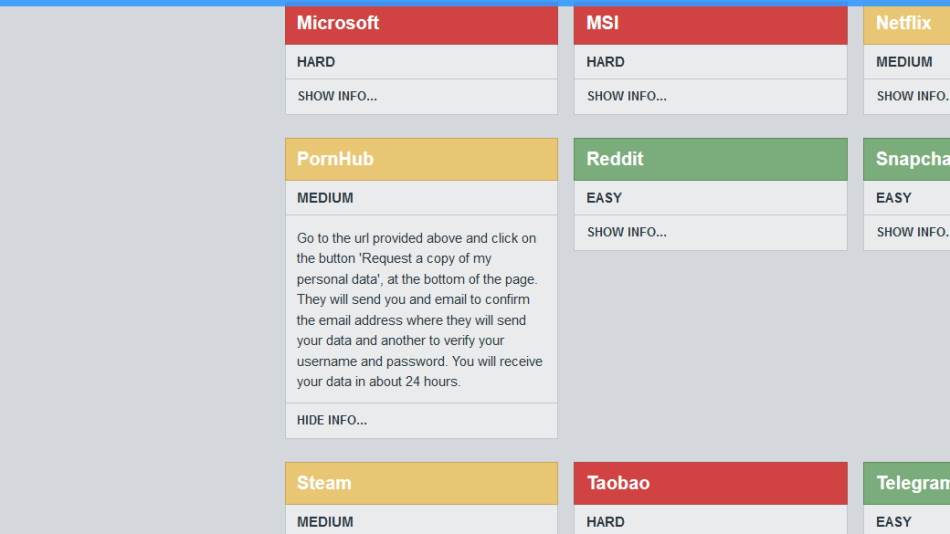The height and width of the screenshot is (534, 950).
Task: Click the HARD label under Microsoft
Action: [316, 62]
